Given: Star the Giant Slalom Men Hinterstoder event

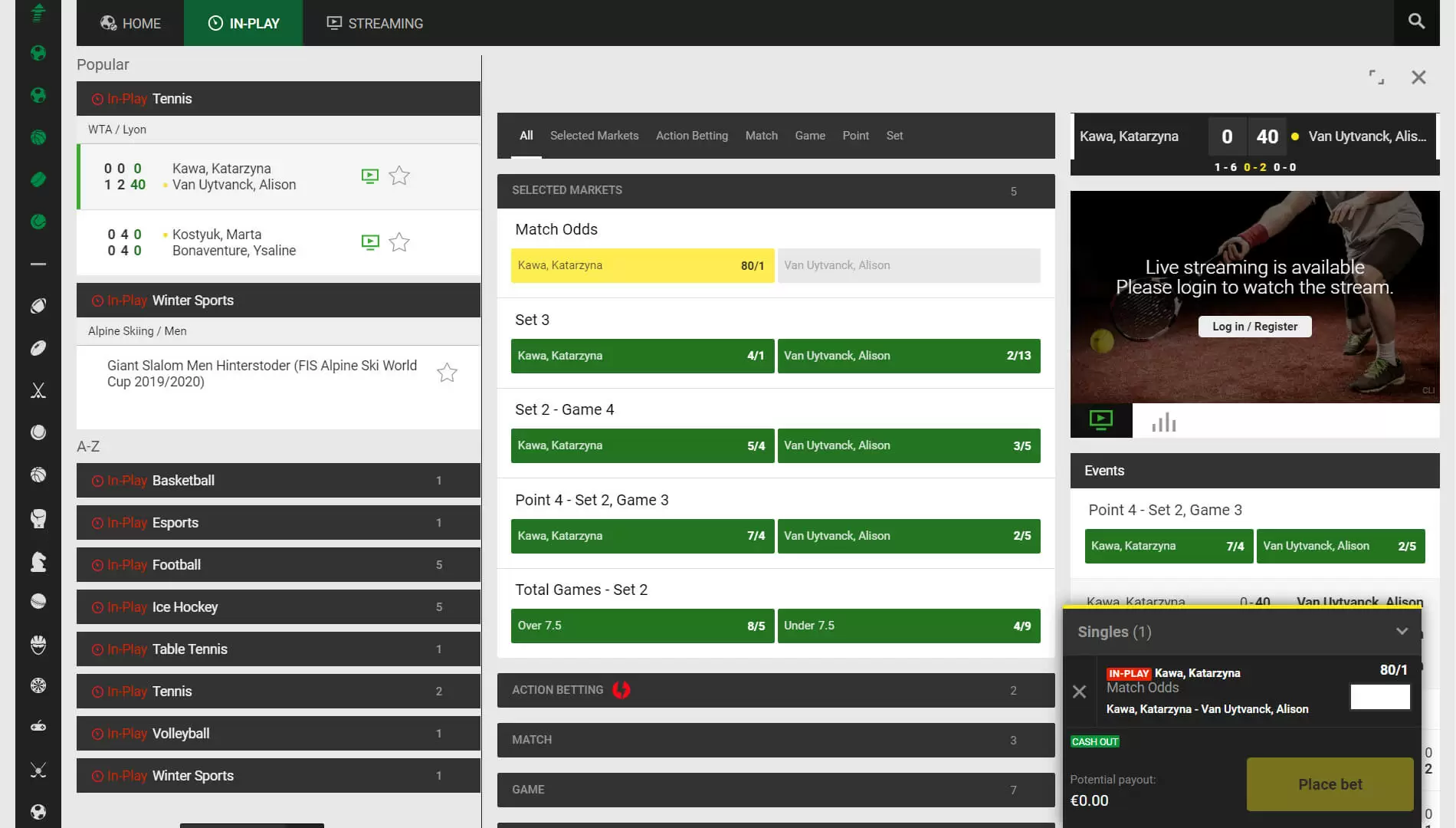Looking at the screenshot, I should tap(447, 373).
